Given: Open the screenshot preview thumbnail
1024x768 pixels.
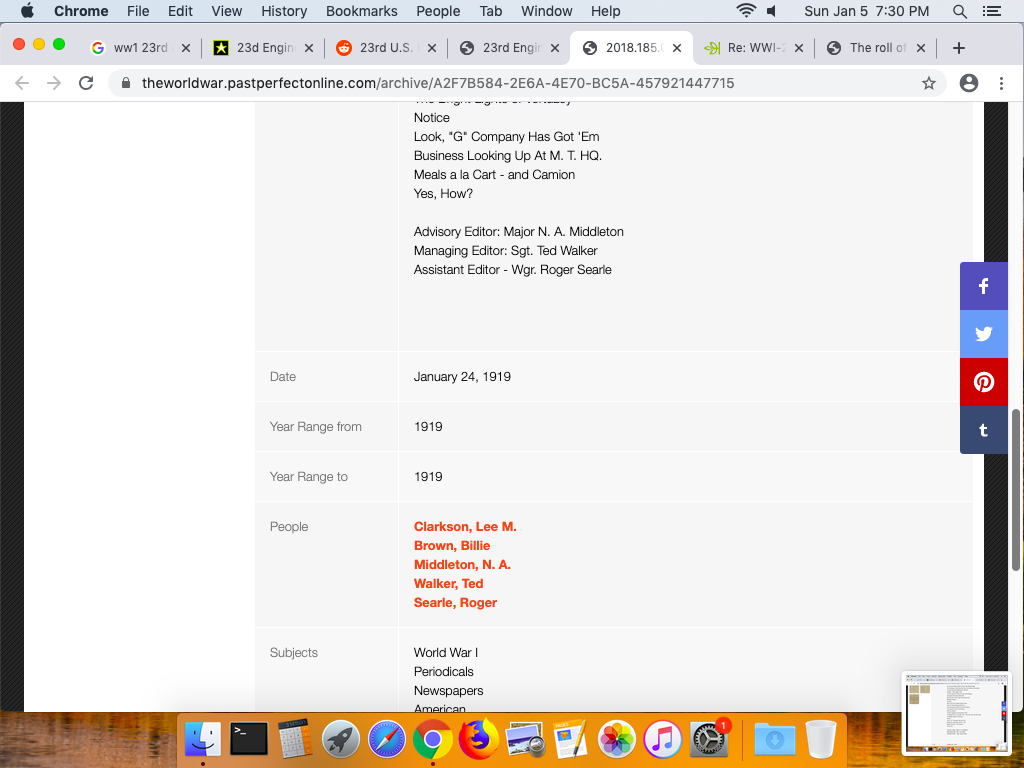Looking at the screenshot, I should coord(956,712).
